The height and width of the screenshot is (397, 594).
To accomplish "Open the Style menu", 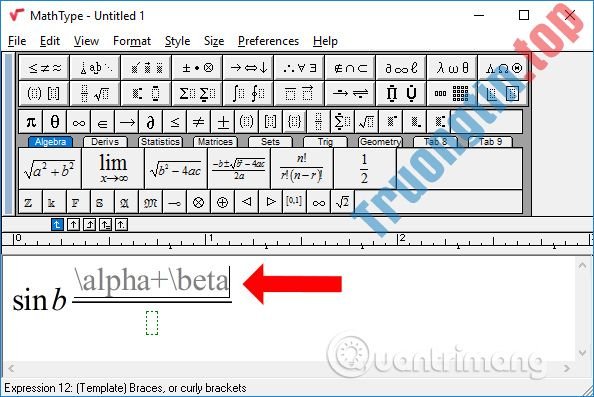I will pos(177,41).
